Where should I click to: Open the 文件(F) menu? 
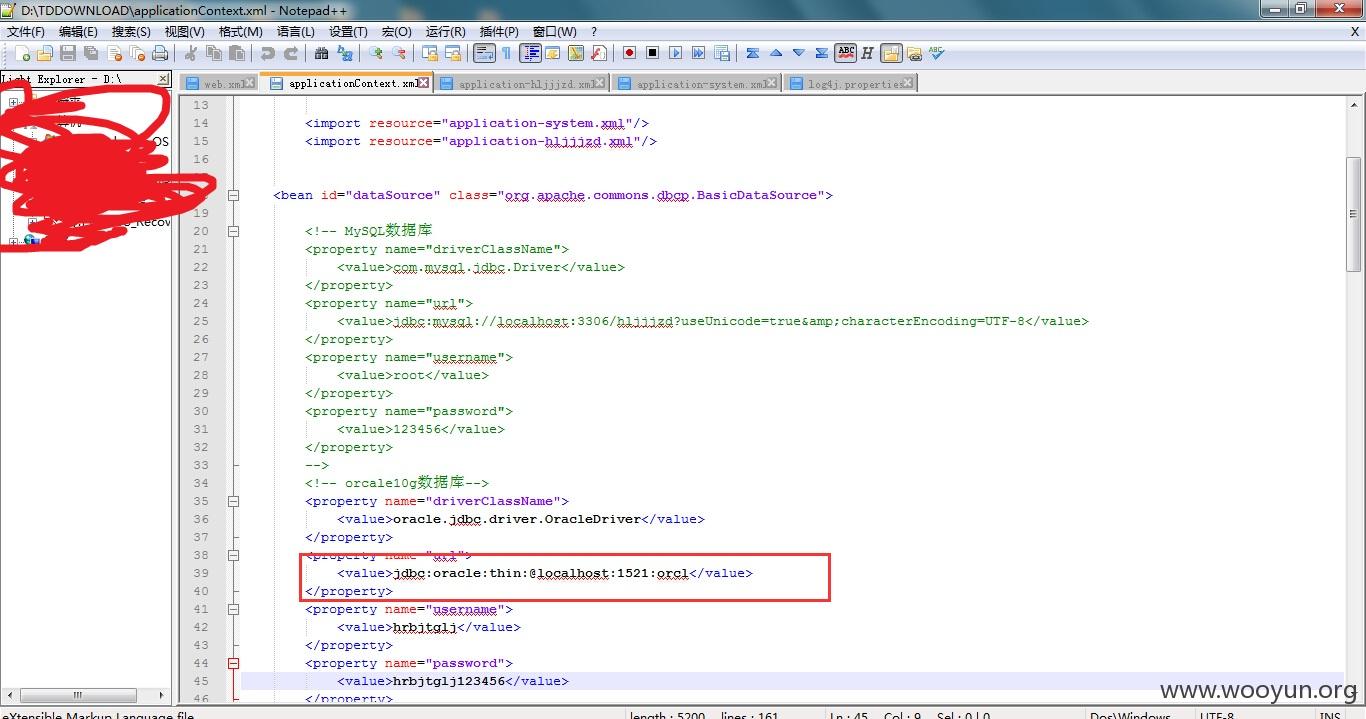coord(26,32)
